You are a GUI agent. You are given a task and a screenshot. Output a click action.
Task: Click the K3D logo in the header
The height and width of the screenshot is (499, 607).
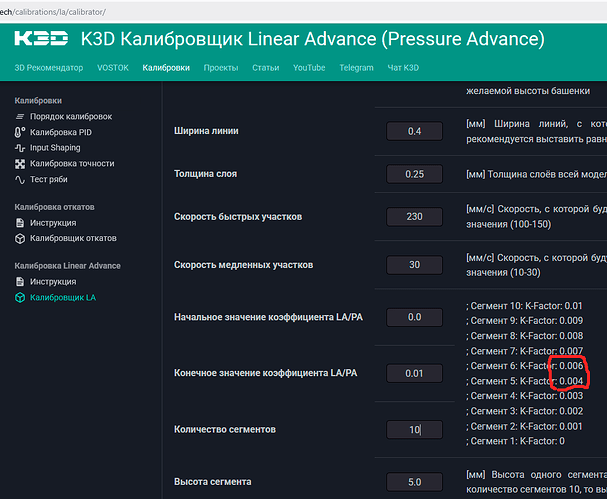tap(41, 39)
